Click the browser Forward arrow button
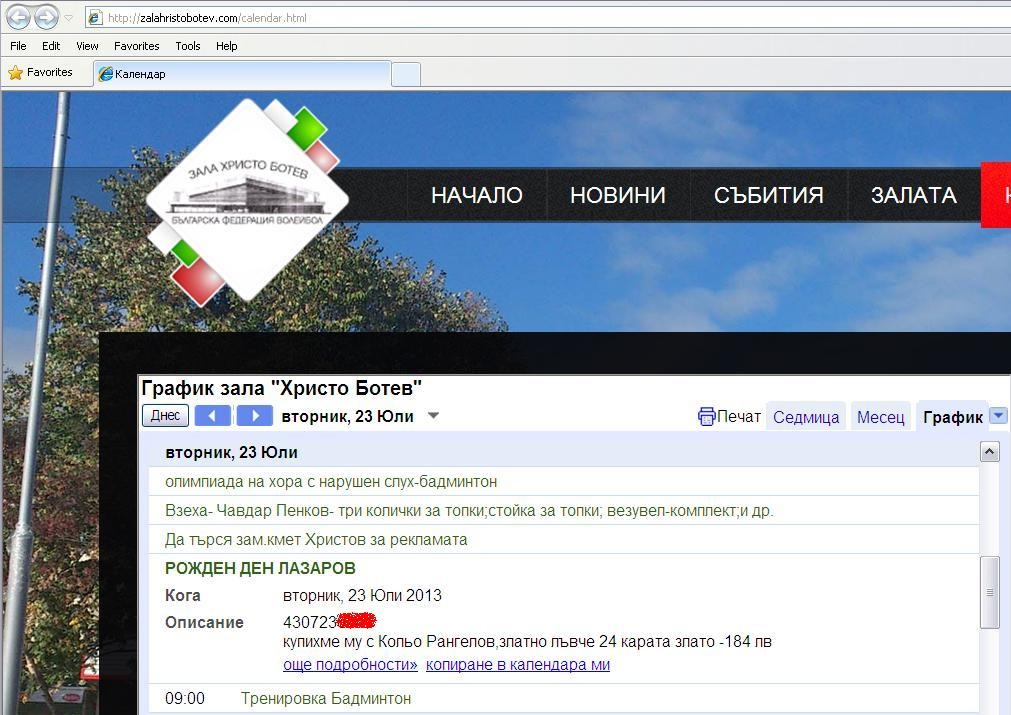The height and width of the screenshot is (715, 1011). click(x=46, y=17)
